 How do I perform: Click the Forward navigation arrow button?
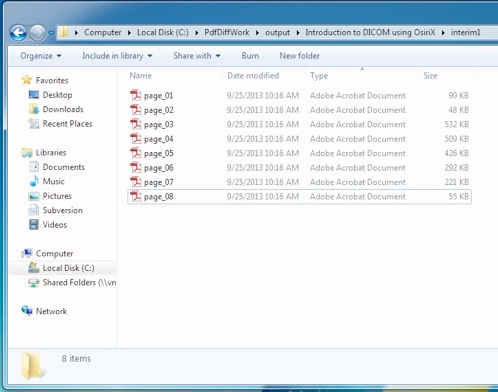(38, 33)
